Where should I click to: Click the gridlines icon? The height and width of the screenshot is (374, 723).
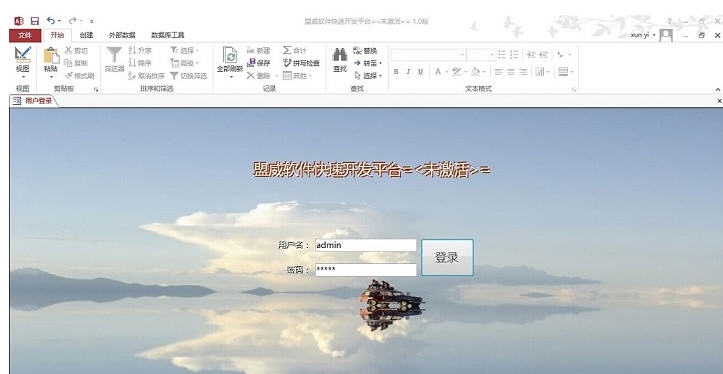coord(563,72)
